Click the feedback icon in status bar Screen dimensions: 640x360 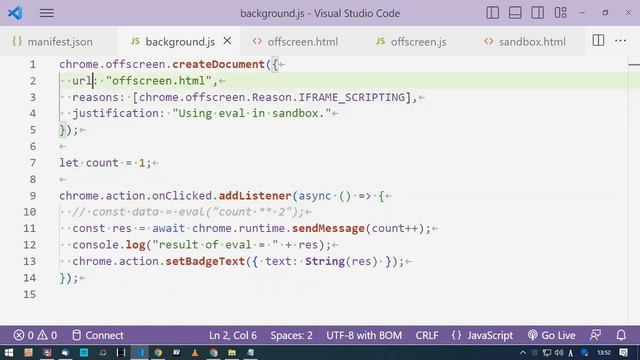pyautogui.click(x=596, y=336)
